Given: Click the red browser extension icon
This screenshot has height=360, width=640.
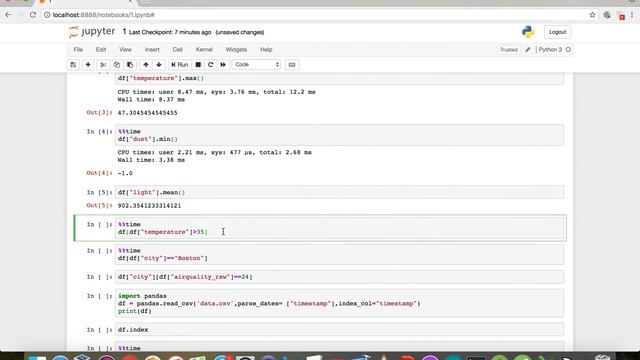Looking at the screenshot, I should pyautogui.click(x=622, y=16).
